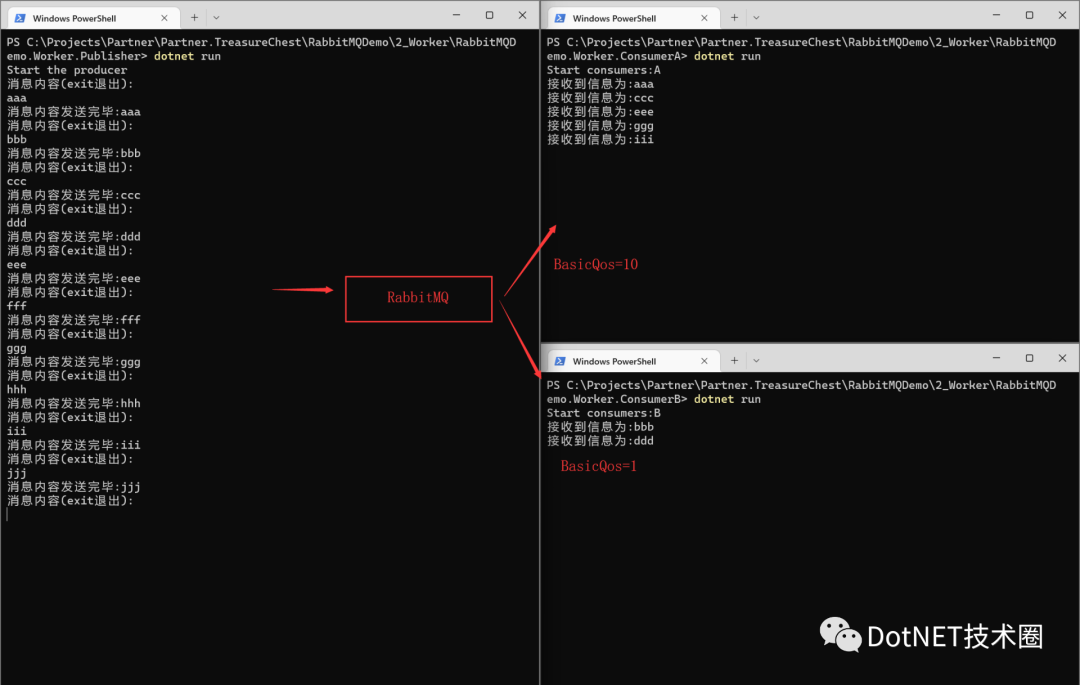Click 'dotnet run' command in ConsumerB window
The height and width of the screenshot is (685, 1080).
[x=727, y=399]
